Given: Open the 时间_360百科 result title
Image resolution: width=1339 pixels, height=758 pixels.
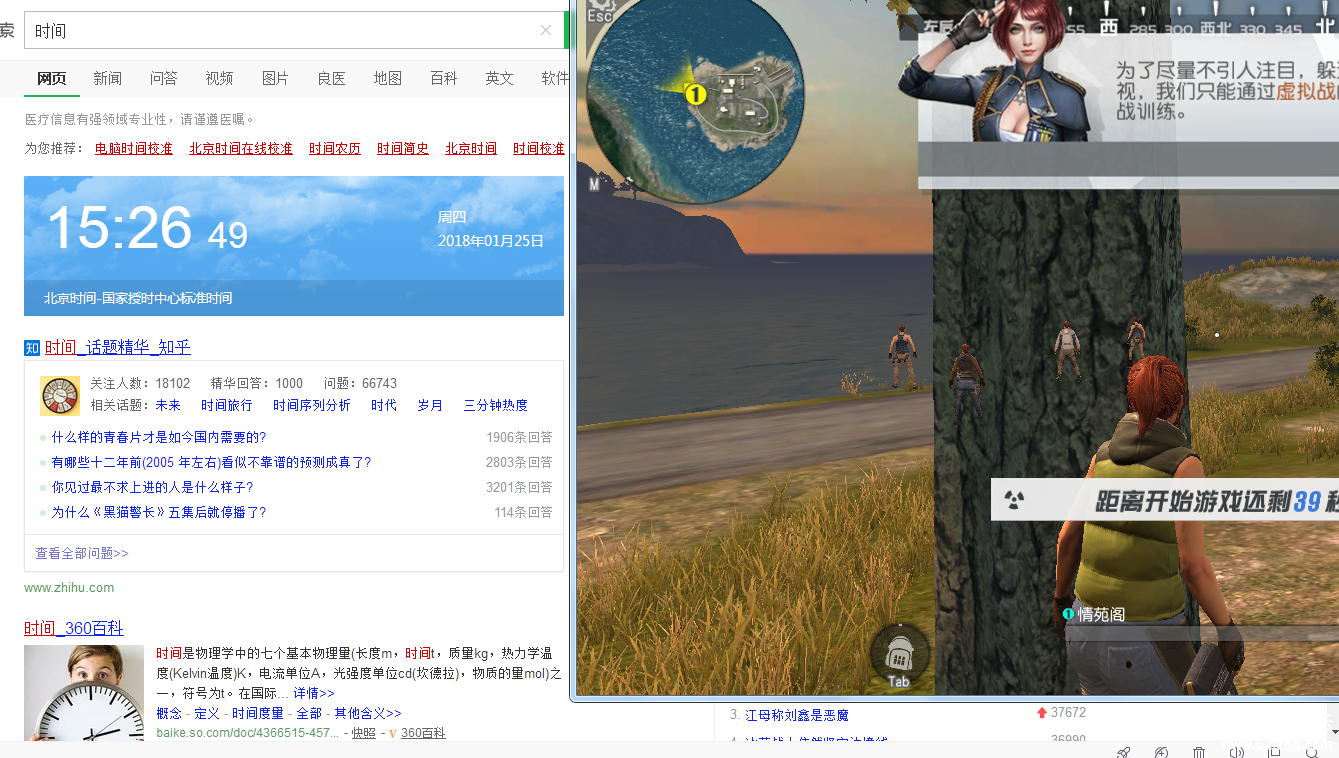Looking at the screenshot, I should [74, 628].
